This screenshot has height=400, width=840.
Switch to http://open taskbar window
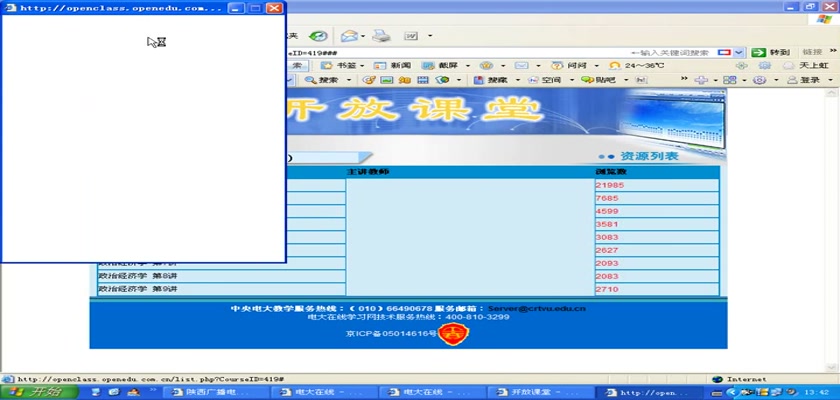tap(649, 393)
